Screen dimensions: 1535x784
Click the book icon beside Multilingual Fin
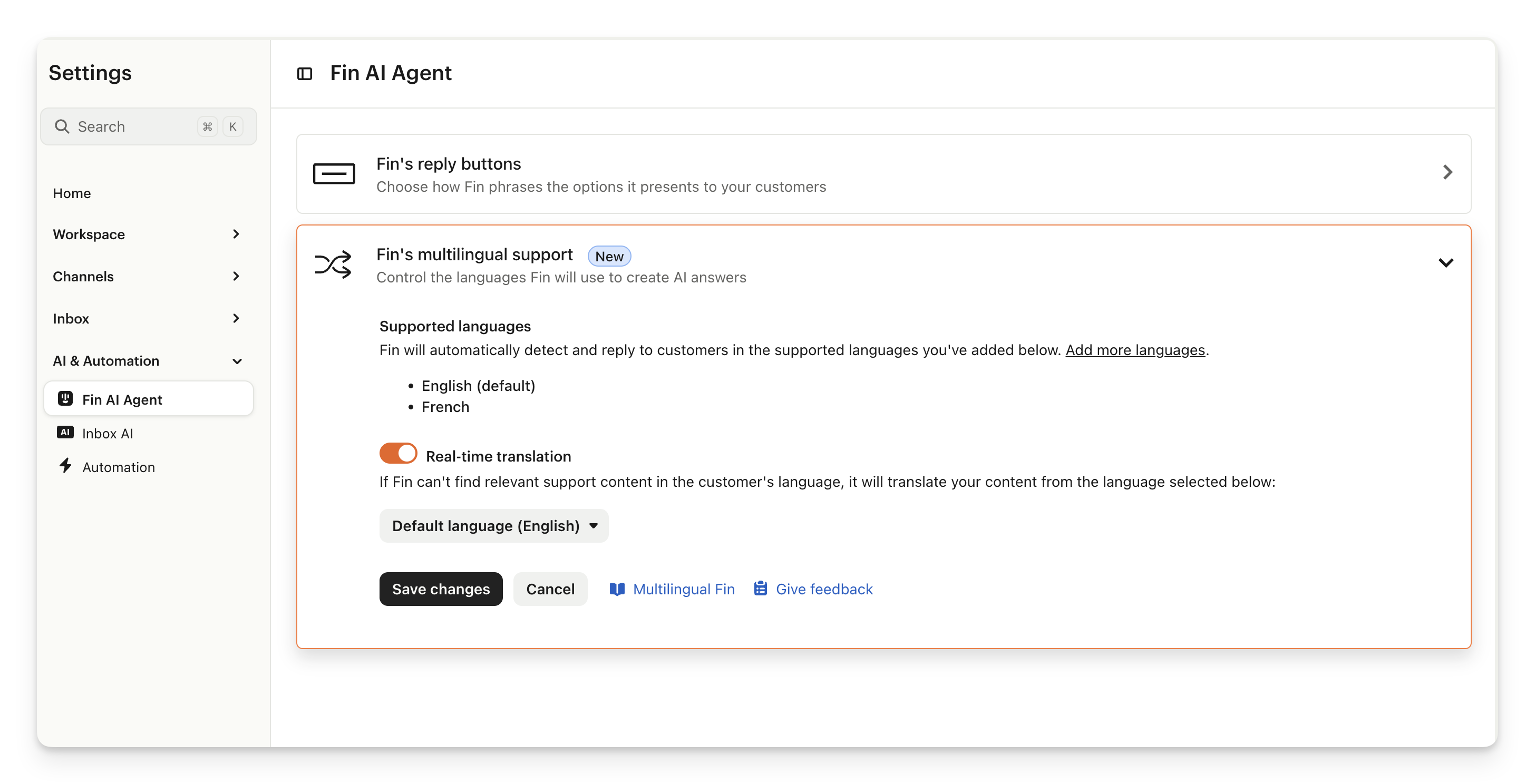point(617,589)
